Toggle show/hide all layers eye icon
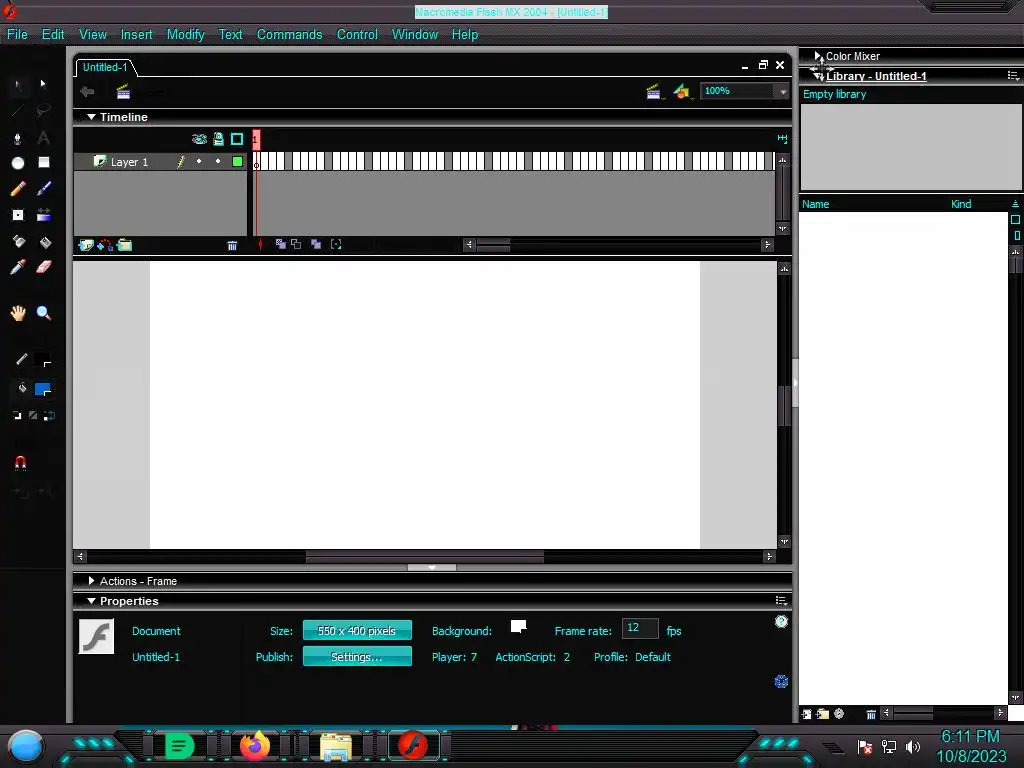1024x768 pixels. point(199,139)
